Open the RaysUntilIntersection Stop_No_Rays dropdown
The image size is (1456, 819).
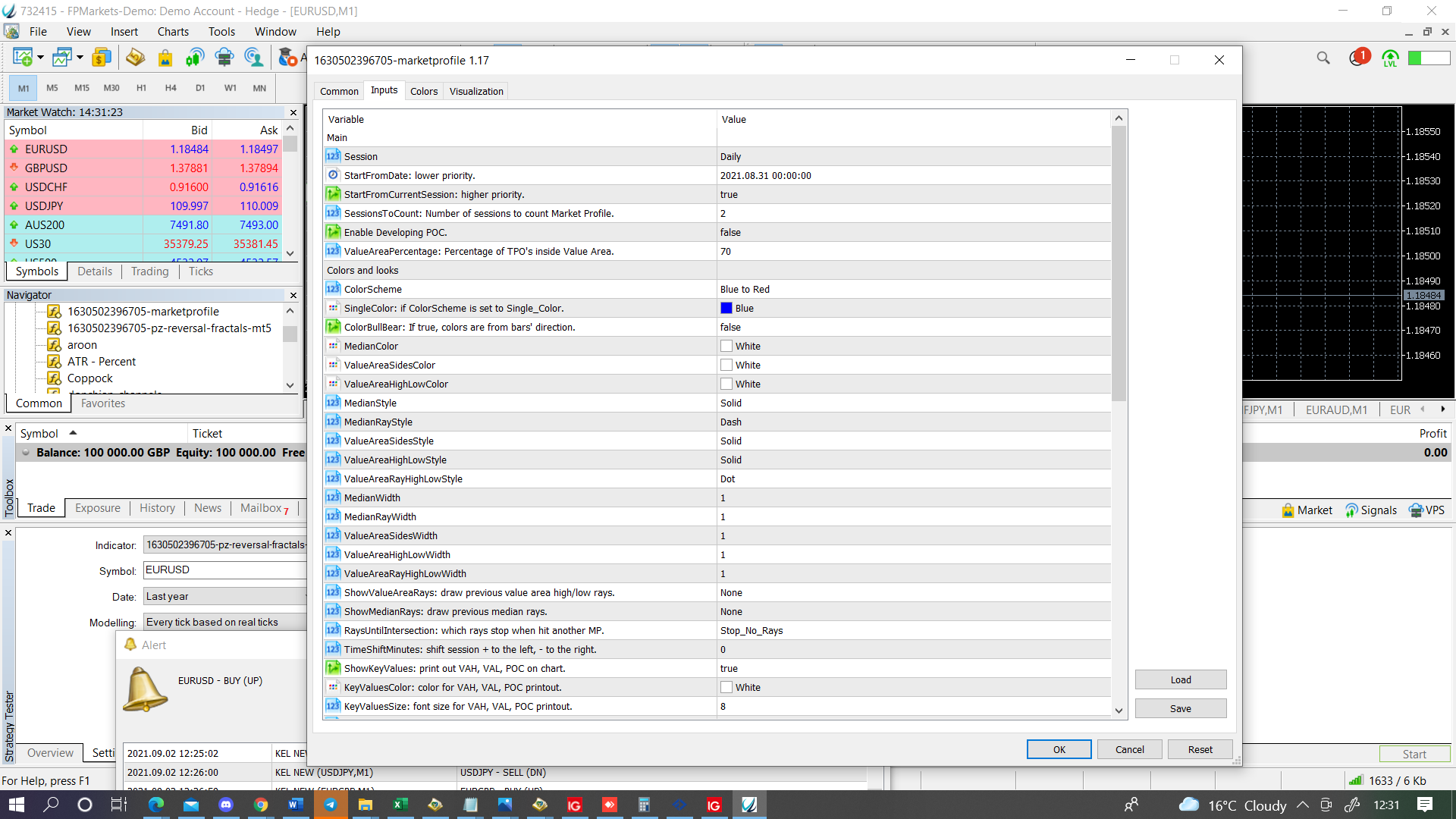point(913,630)
